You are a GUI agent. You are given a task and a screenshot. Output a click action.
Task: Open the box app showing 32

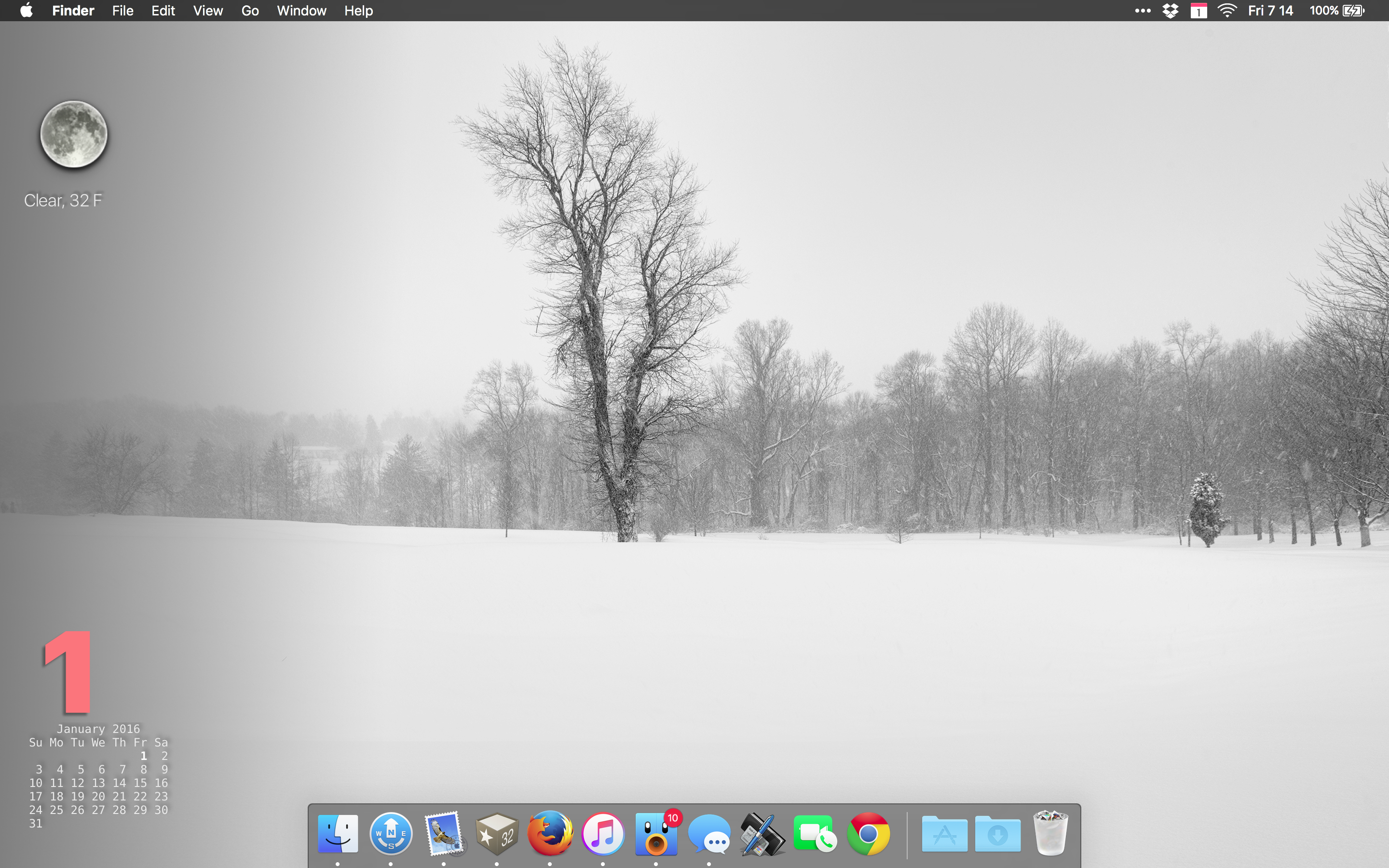(x=497, y=834)
